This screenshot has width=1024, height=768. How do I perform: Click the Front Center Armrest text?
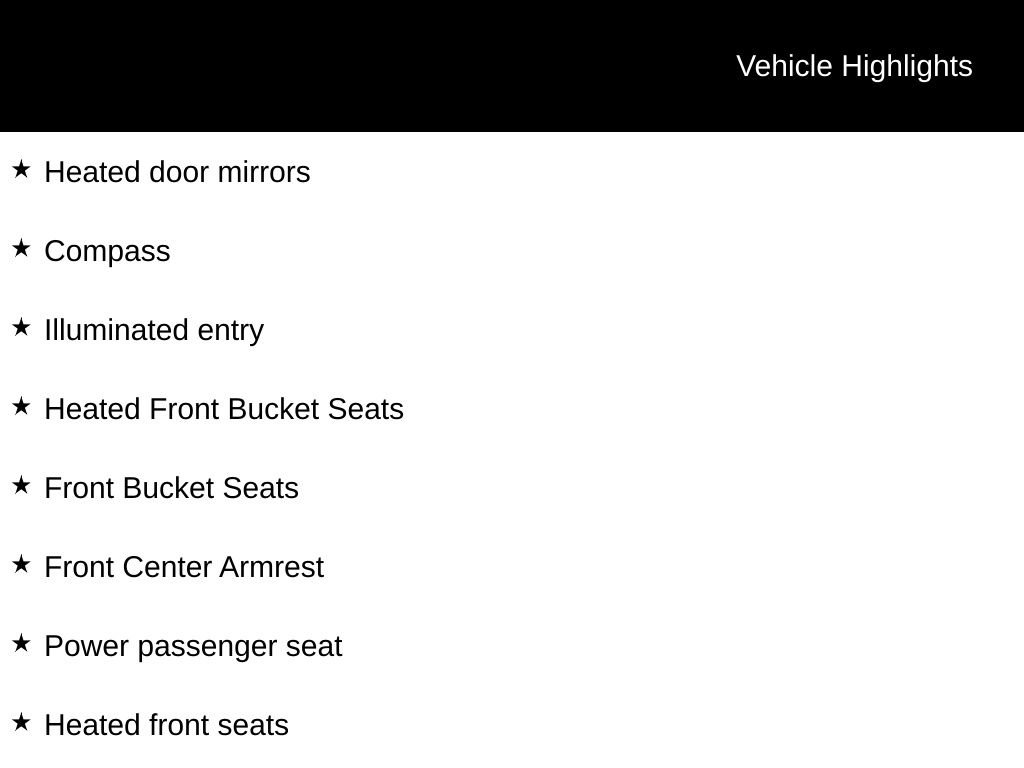click(x=184, y=568)
